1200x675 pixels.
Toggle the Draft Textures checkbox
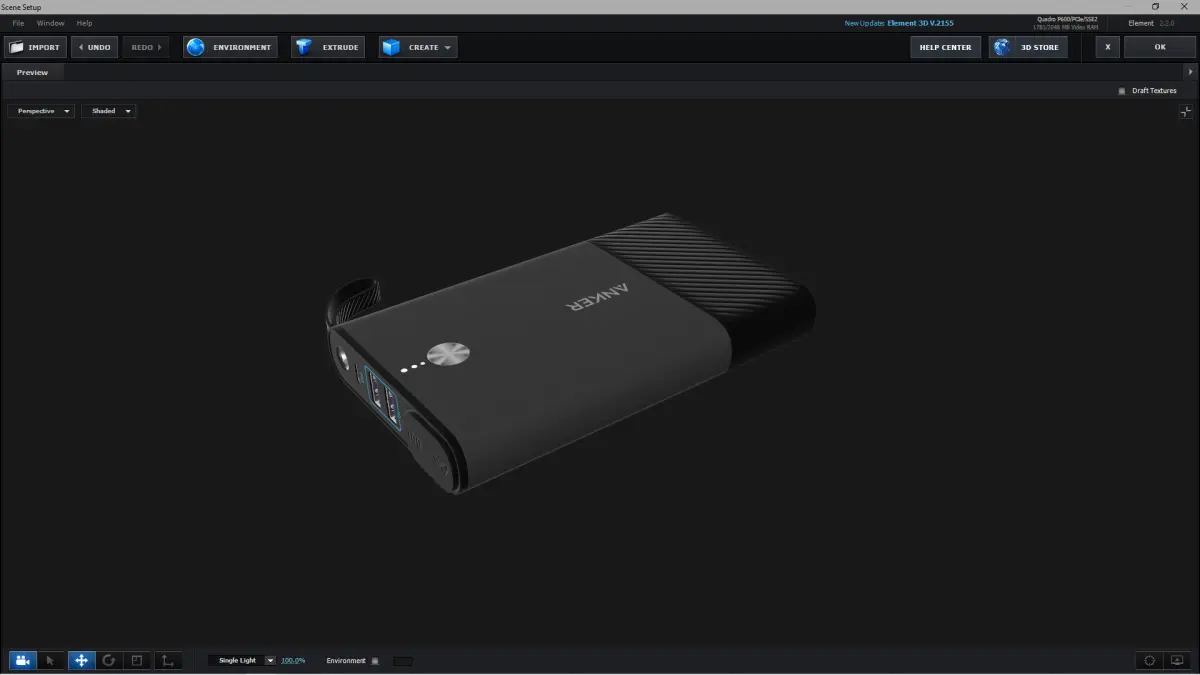pyautogui.click(x=1122, y=91)
